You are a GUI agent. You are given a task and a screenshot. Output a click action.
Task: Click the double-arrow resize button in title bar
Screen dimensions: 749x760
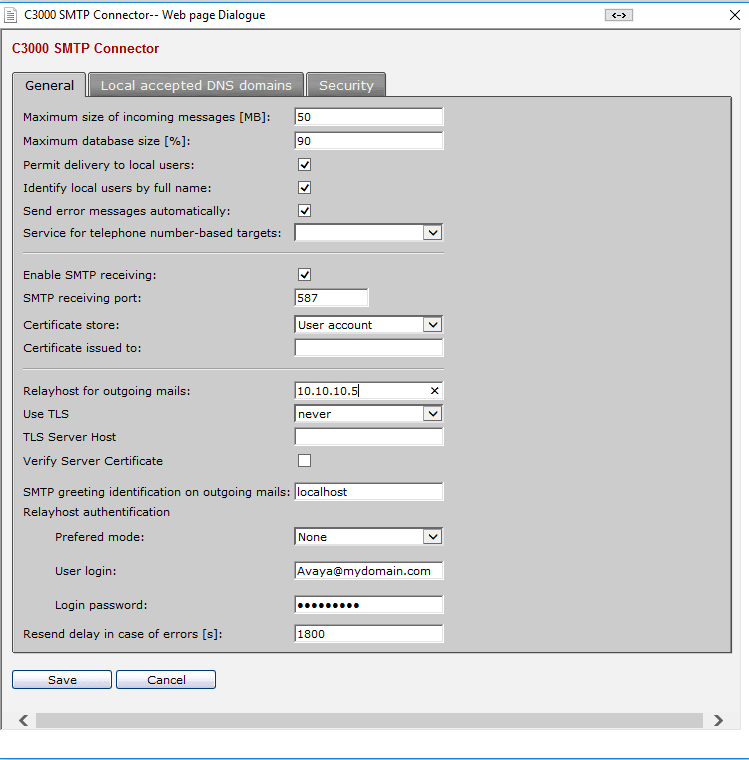point(619,15)
